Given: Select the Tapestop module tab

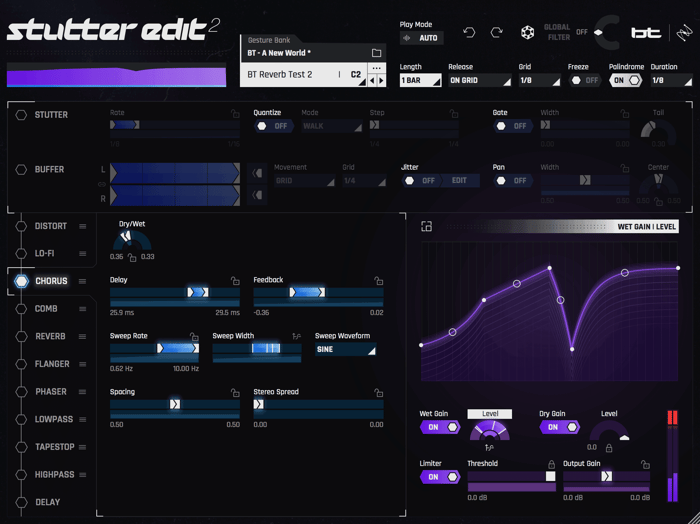Looking at the screenshot, I should tap(55, 447).
